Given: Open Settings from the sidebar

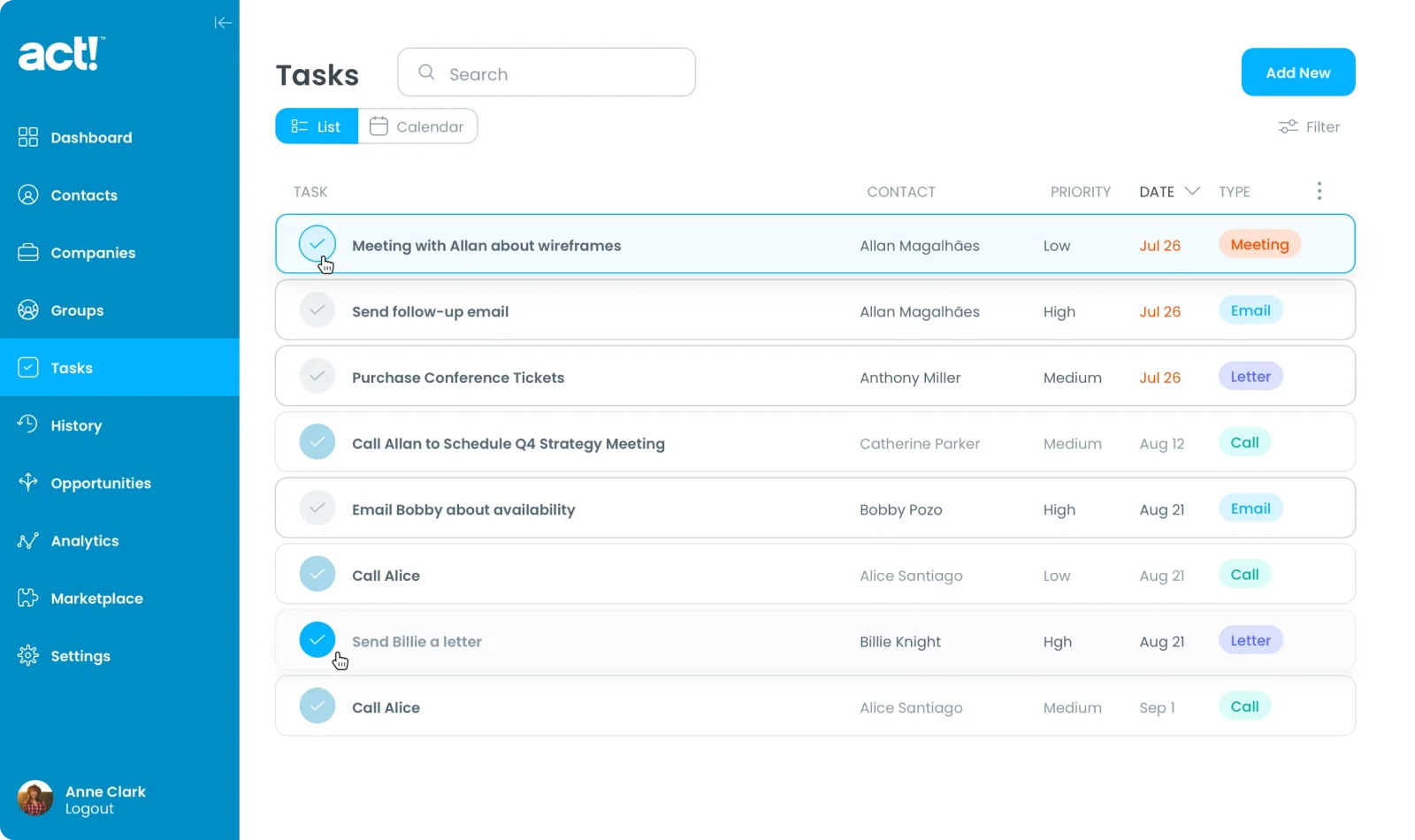Looking at the screenshot, I should (80, 655).
